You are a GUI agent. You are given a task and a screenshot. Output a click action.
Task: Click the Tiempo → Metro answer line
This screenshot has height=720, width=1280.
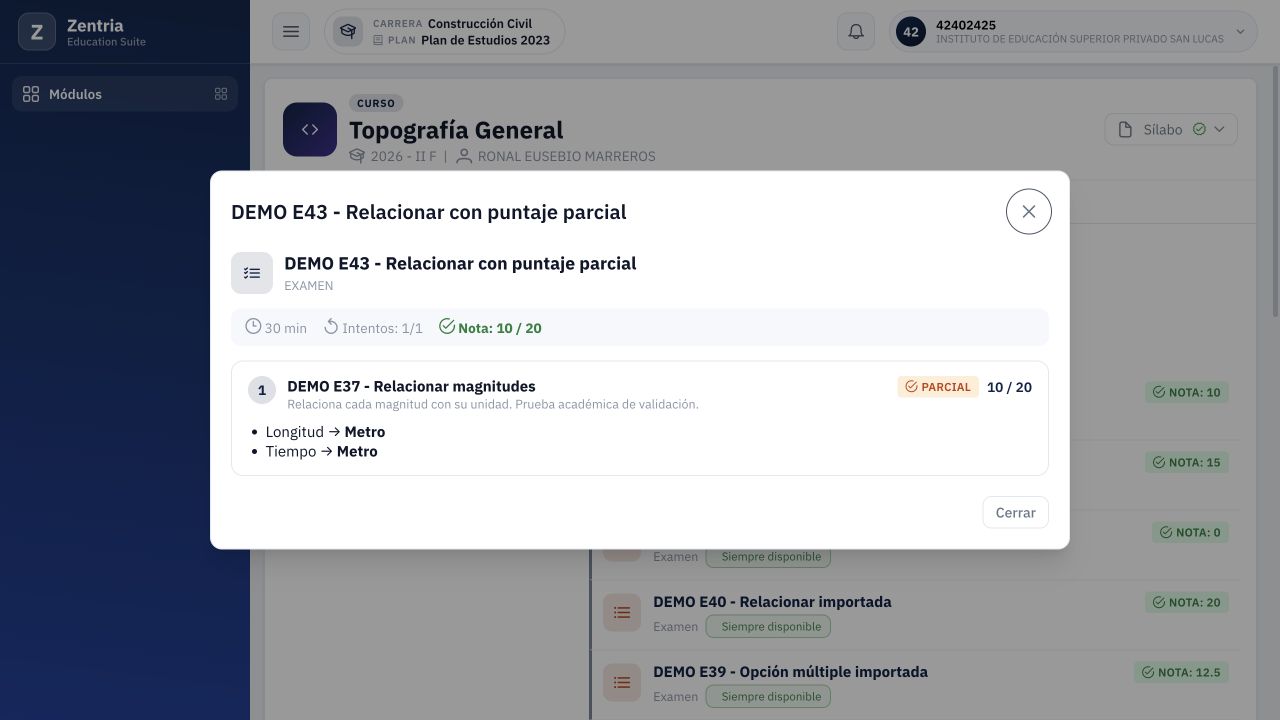pos(321,451)
